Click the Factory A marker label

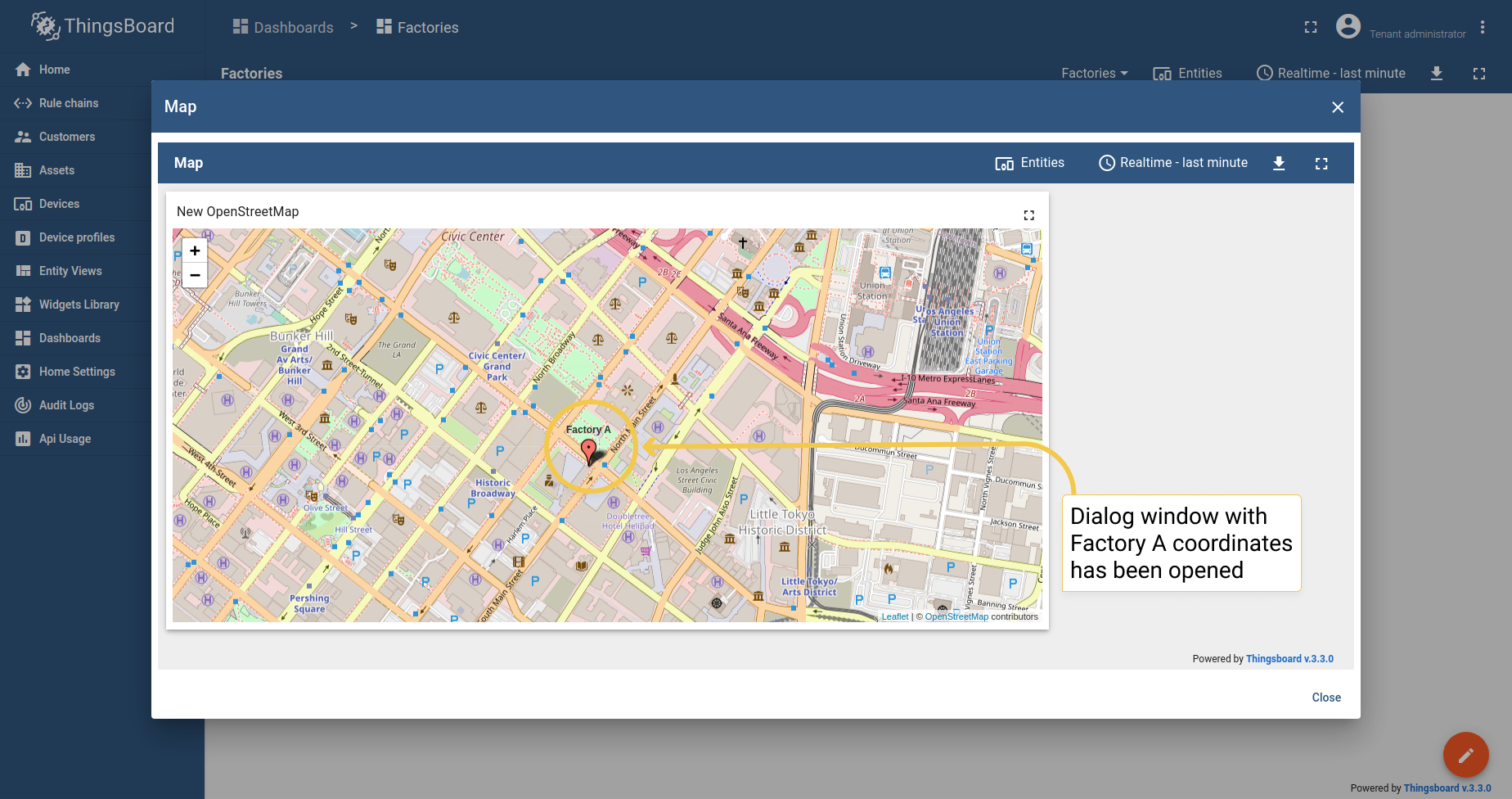(x=588, y=430)
